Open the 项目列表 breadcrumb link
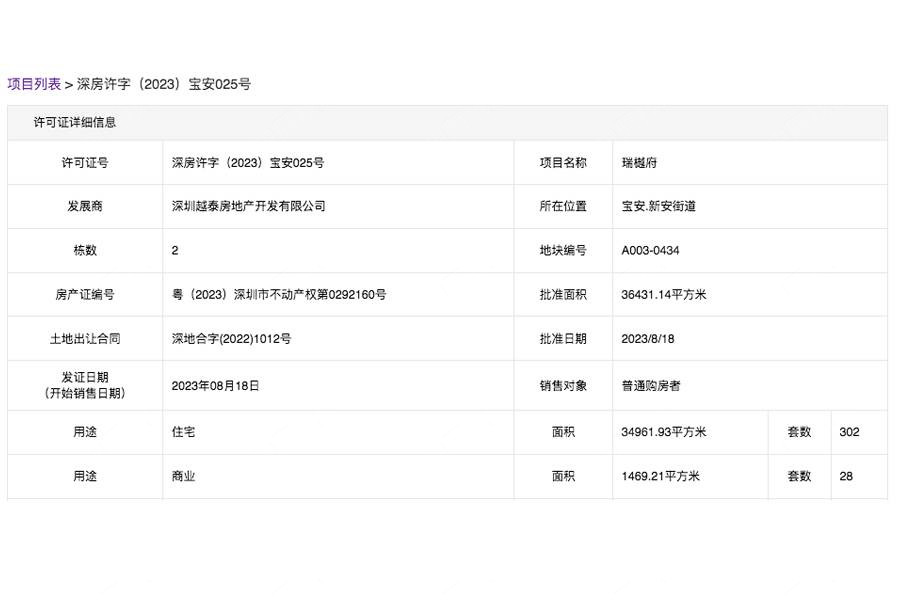The height and width of the screenshot is (600, 900). [x=34, y=84]
